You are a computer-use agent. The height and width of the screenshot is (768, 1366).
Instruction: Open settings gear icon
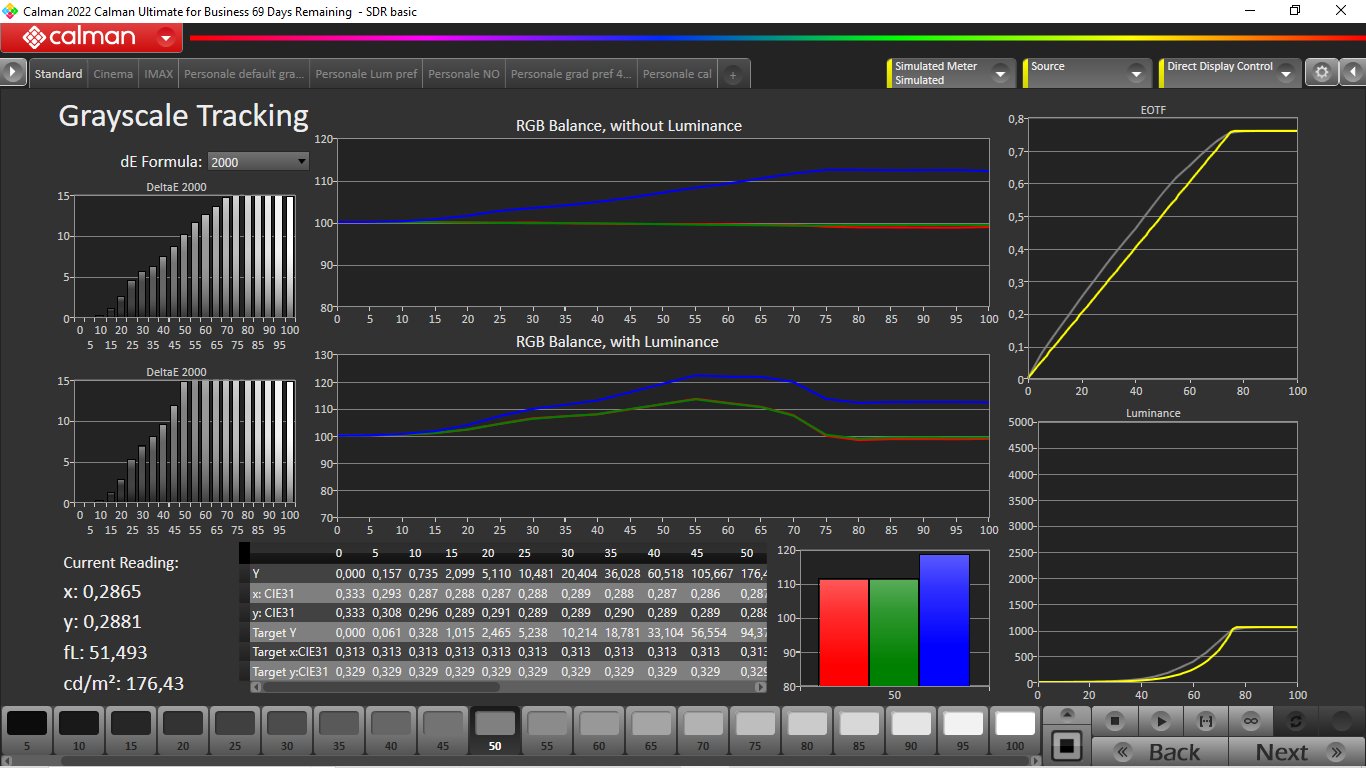[1322, 73]
